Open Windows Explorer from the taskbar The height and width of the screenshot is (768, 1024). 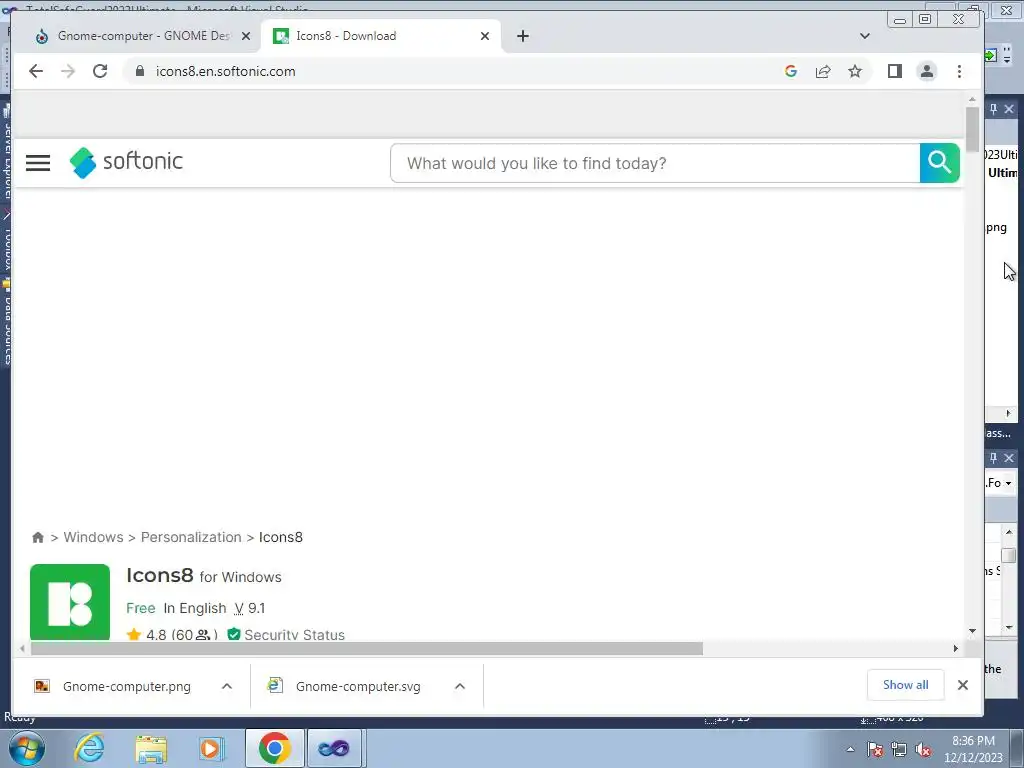tap(151, 748)
